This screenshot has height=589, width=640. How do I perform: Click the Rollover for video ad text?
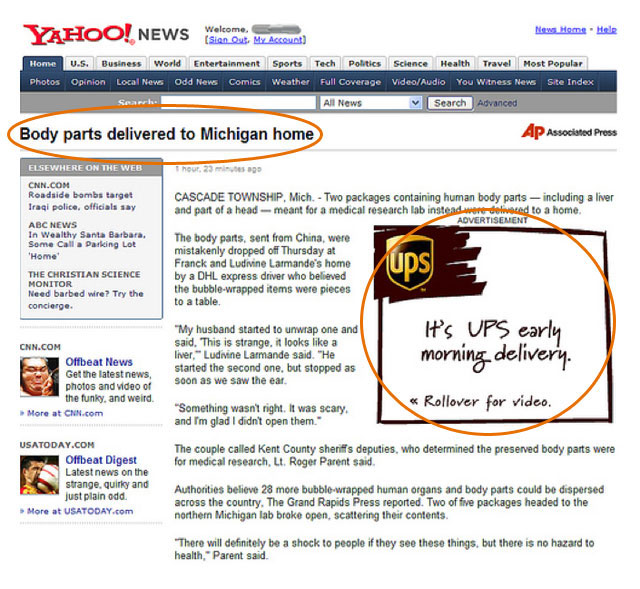(x=481, y=402)
